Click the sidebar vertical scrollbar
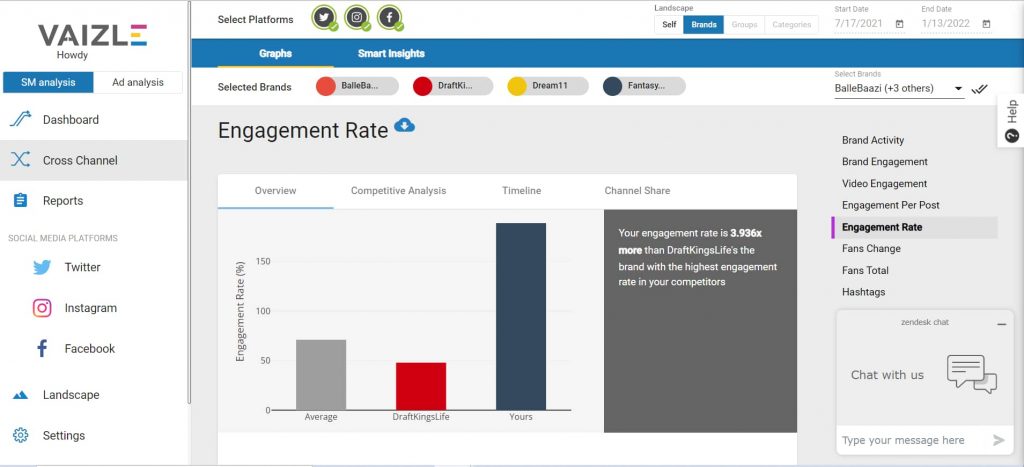The image size is (1024, 467). [x=189, y=202]
